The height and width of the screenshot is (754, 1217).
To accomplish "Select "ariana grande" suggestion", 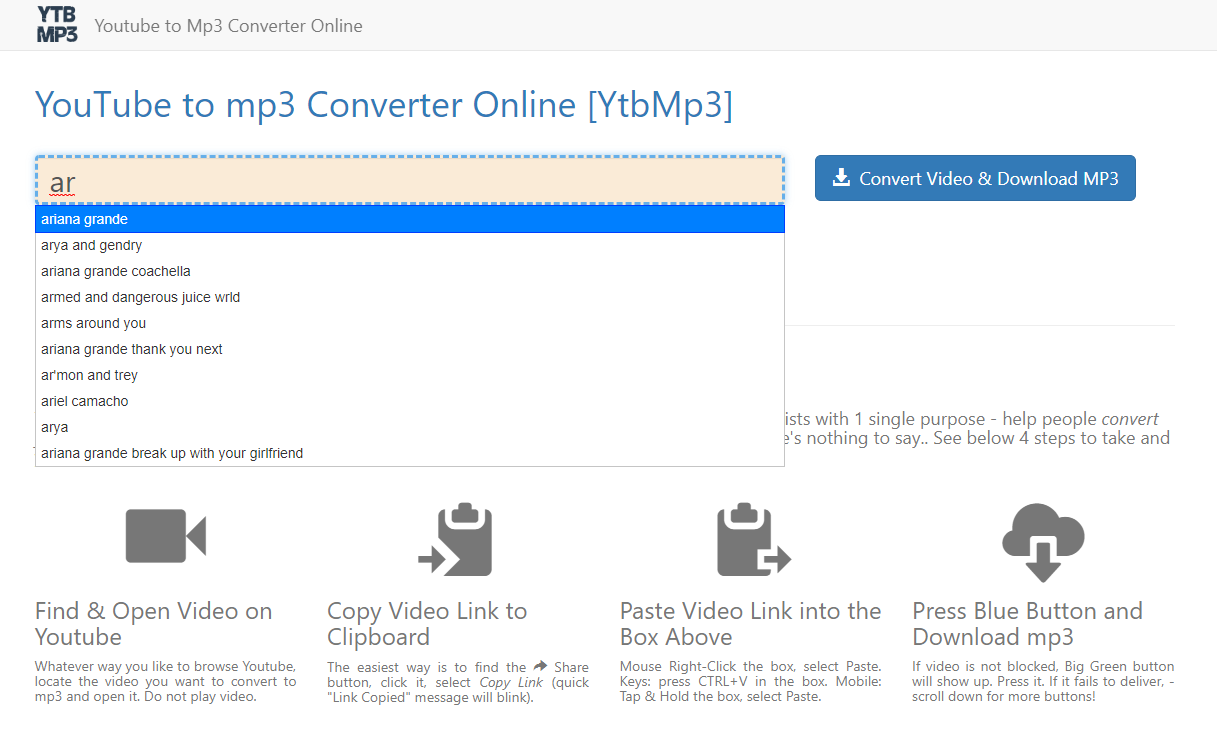I will pos(410,219).
